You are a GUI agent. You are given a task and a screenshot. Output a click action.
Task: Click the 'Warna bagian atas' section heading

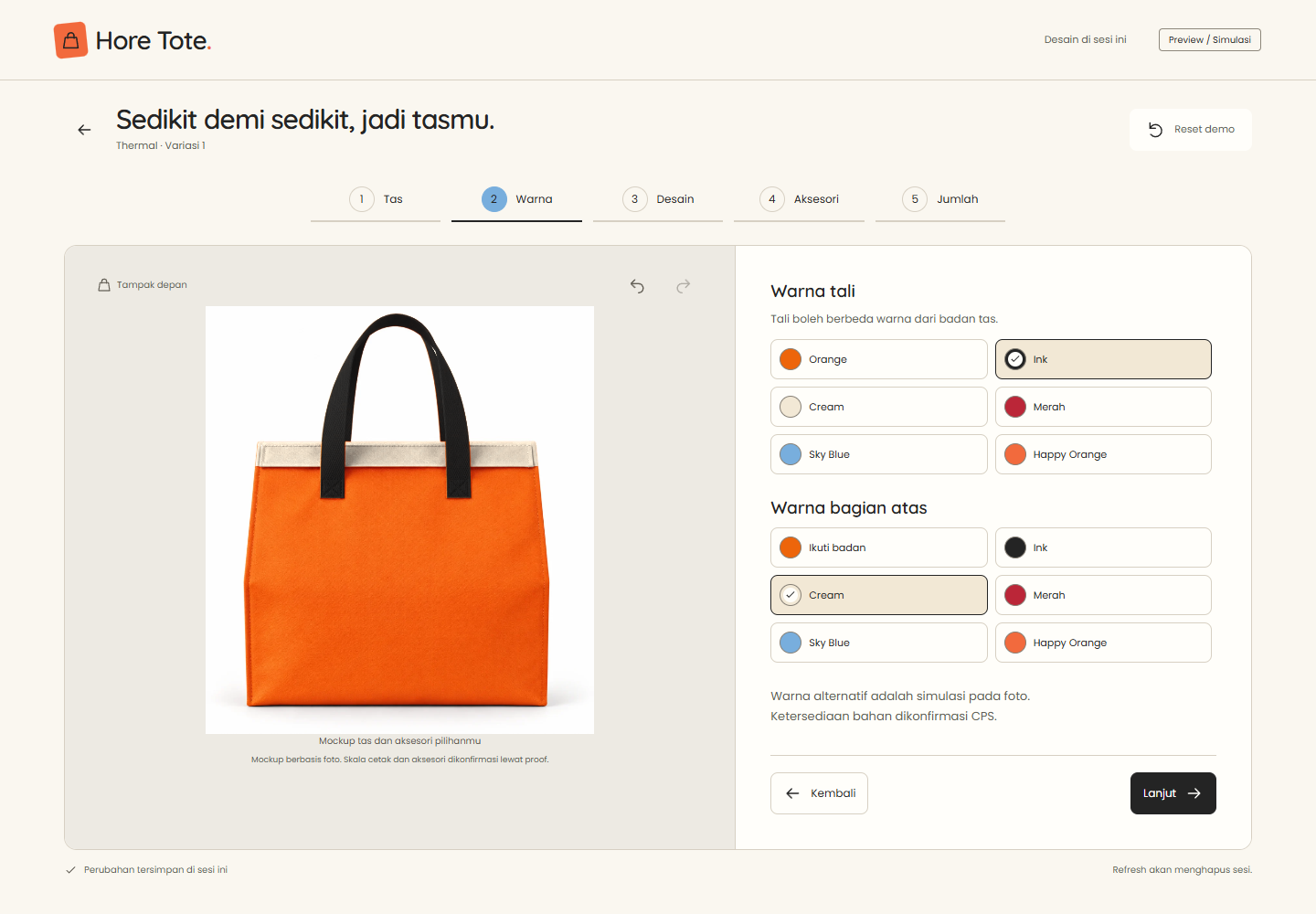click(848, 508)
